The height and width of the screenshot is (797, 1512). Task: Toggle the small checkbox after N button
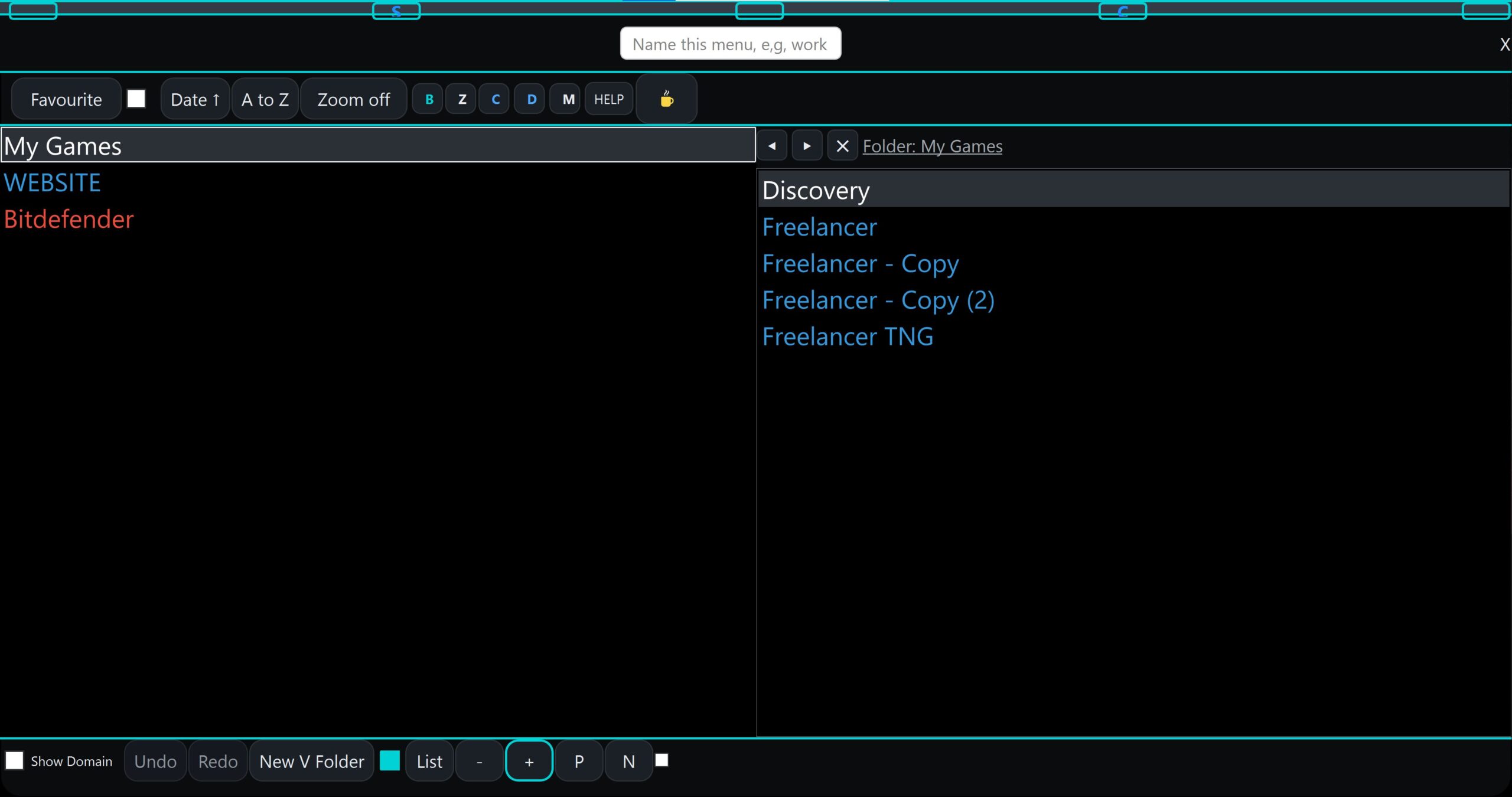[661, 760]
